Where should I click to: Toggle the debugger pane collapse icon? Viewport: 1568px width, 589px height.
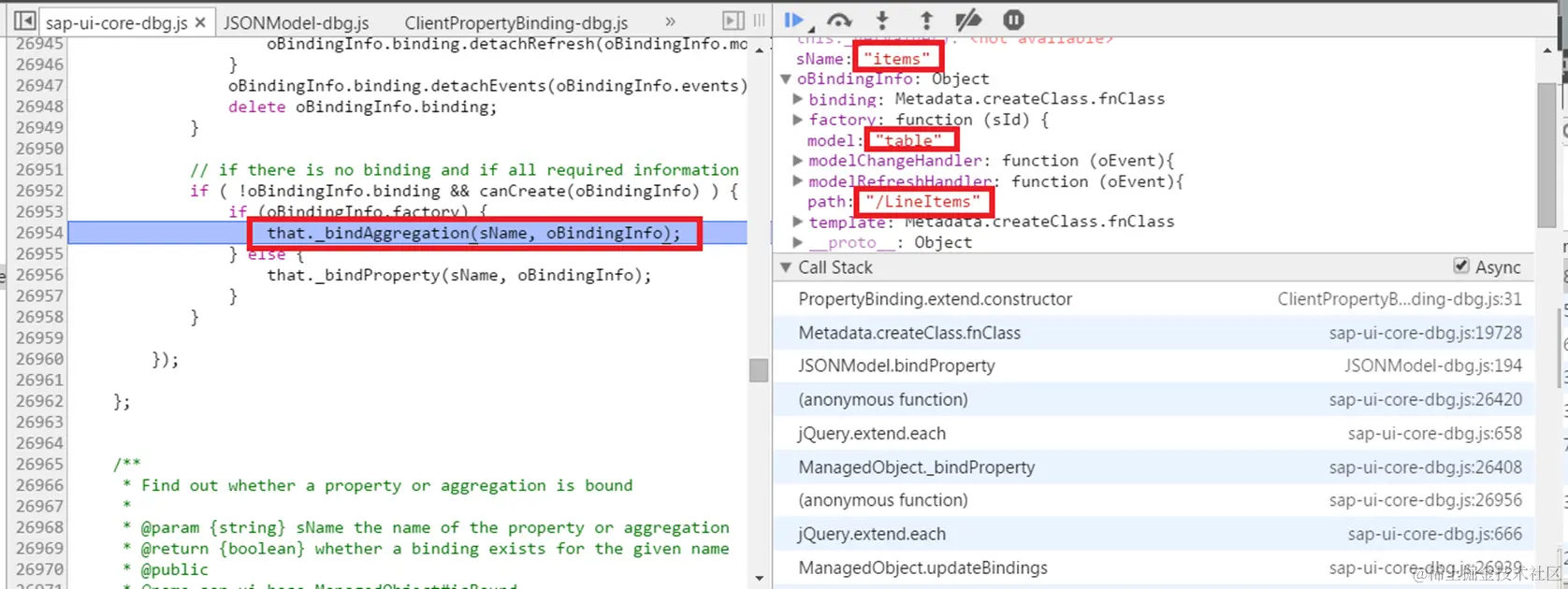tap(733, 21)
